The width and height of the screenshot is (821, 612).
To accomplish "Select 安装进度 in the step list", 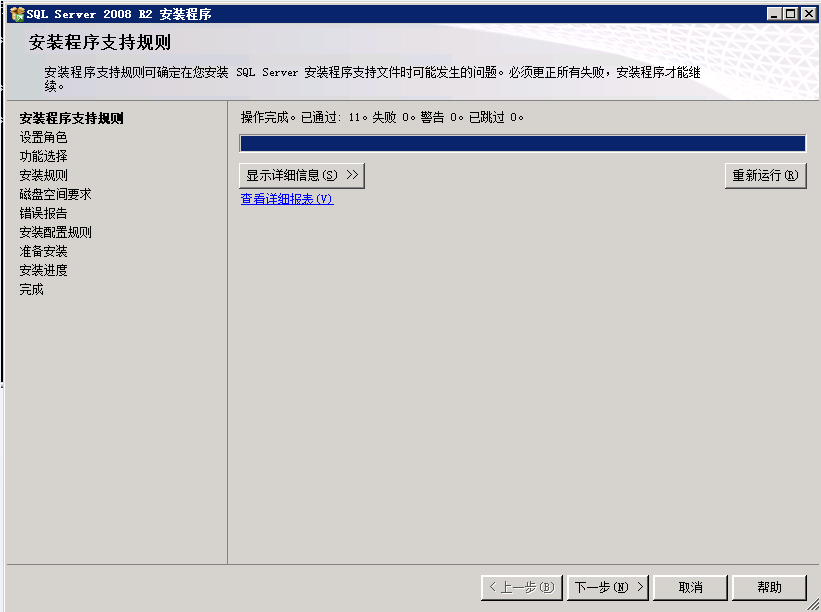I will pos(43,270).
